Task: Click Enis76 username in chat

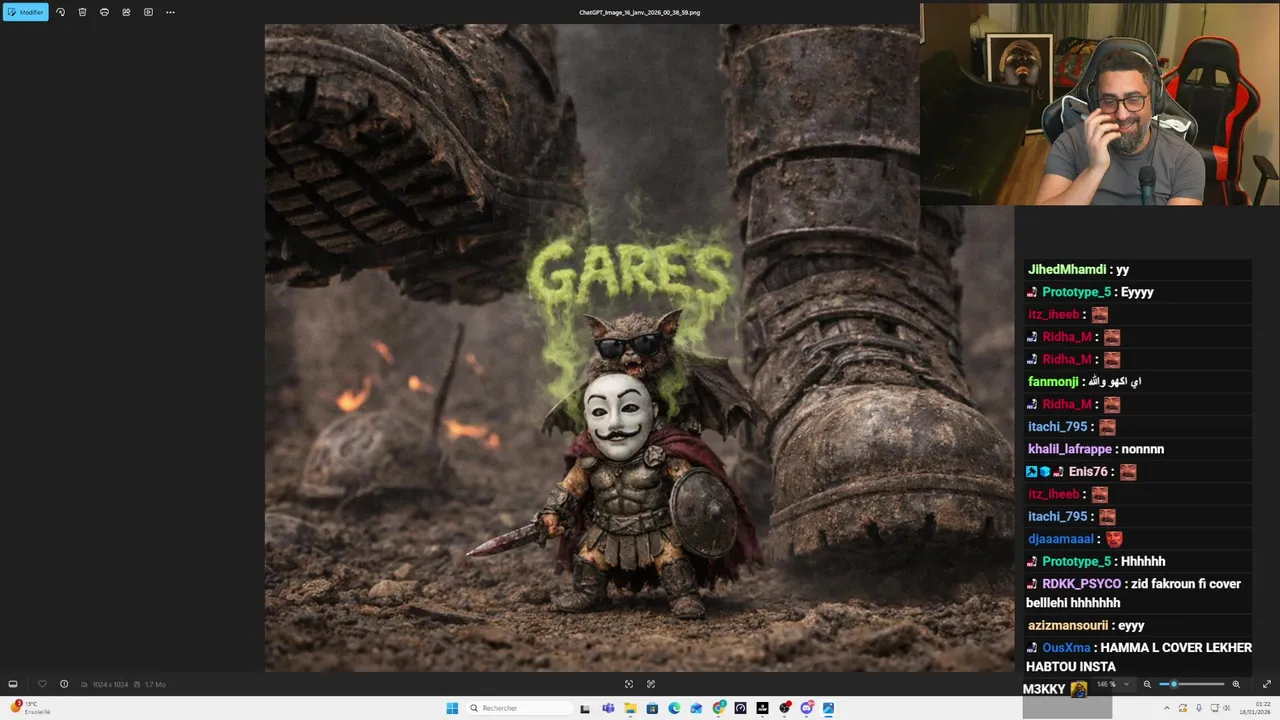Action: click(1088, 471)
